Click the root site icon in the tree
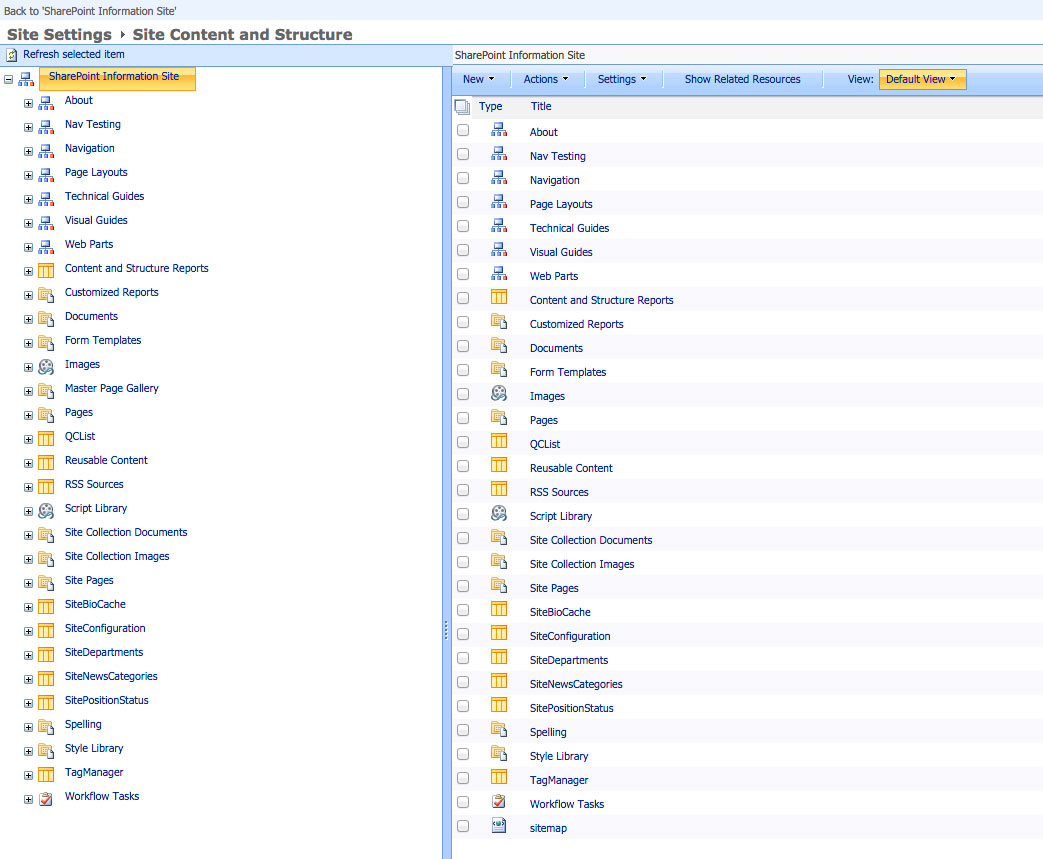 coord(26,80)
